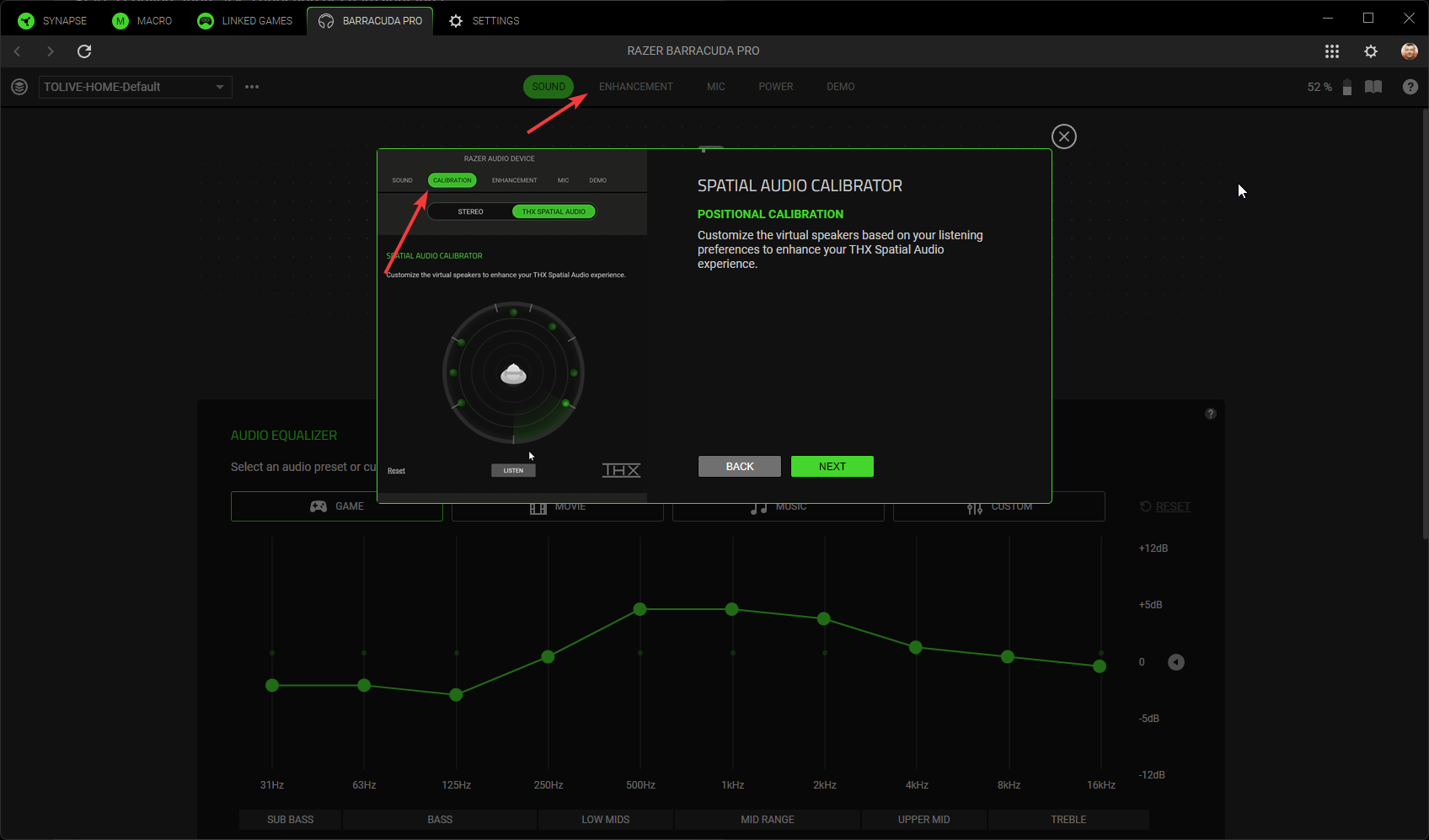Screen dimensions: 1429x840
Task: Switch to the Enhancement section
Action: click(636, 87)
